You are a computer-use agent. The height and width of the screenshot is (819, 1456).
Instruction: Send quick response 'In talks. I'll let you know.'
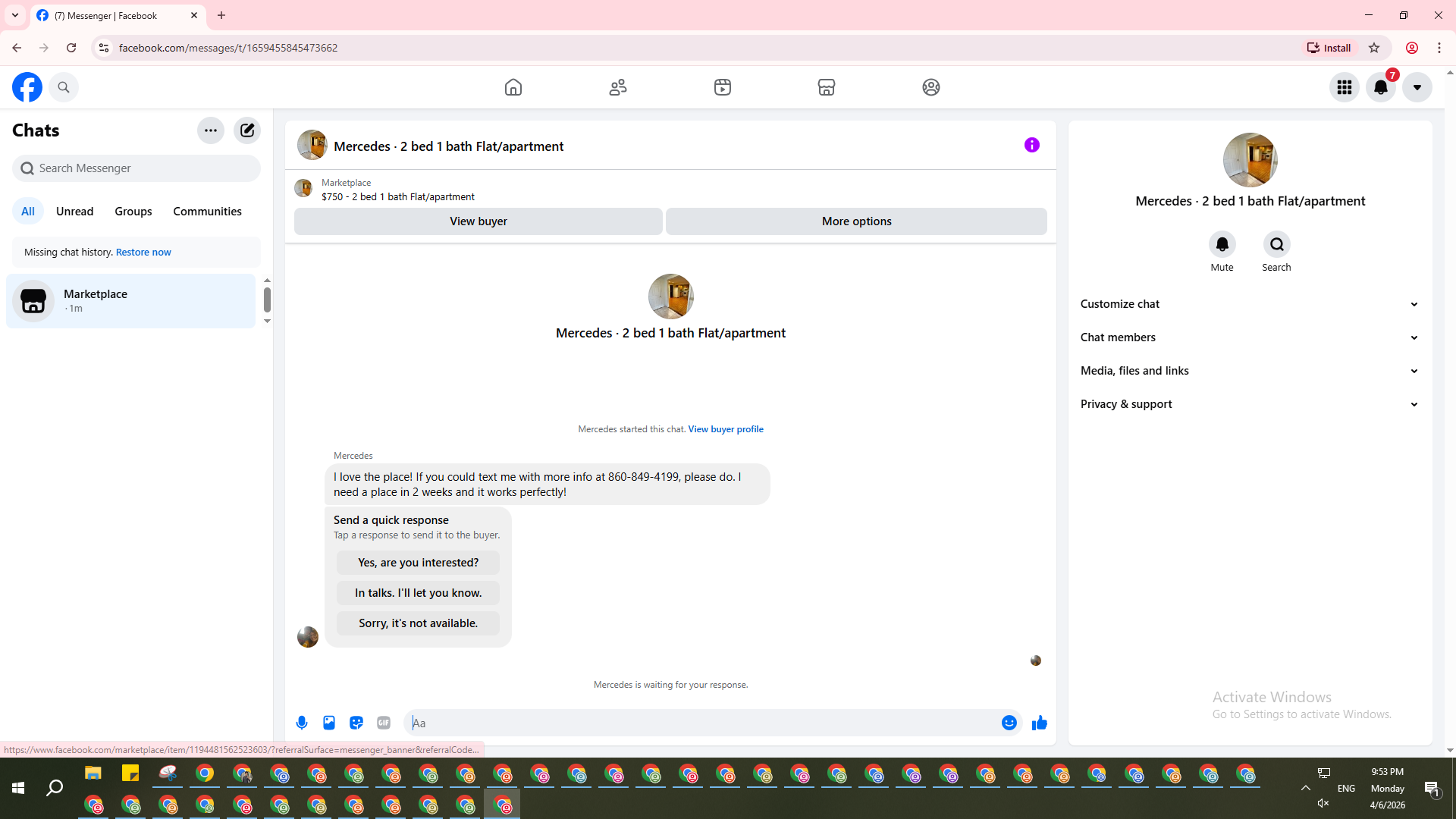coord(418,593)
